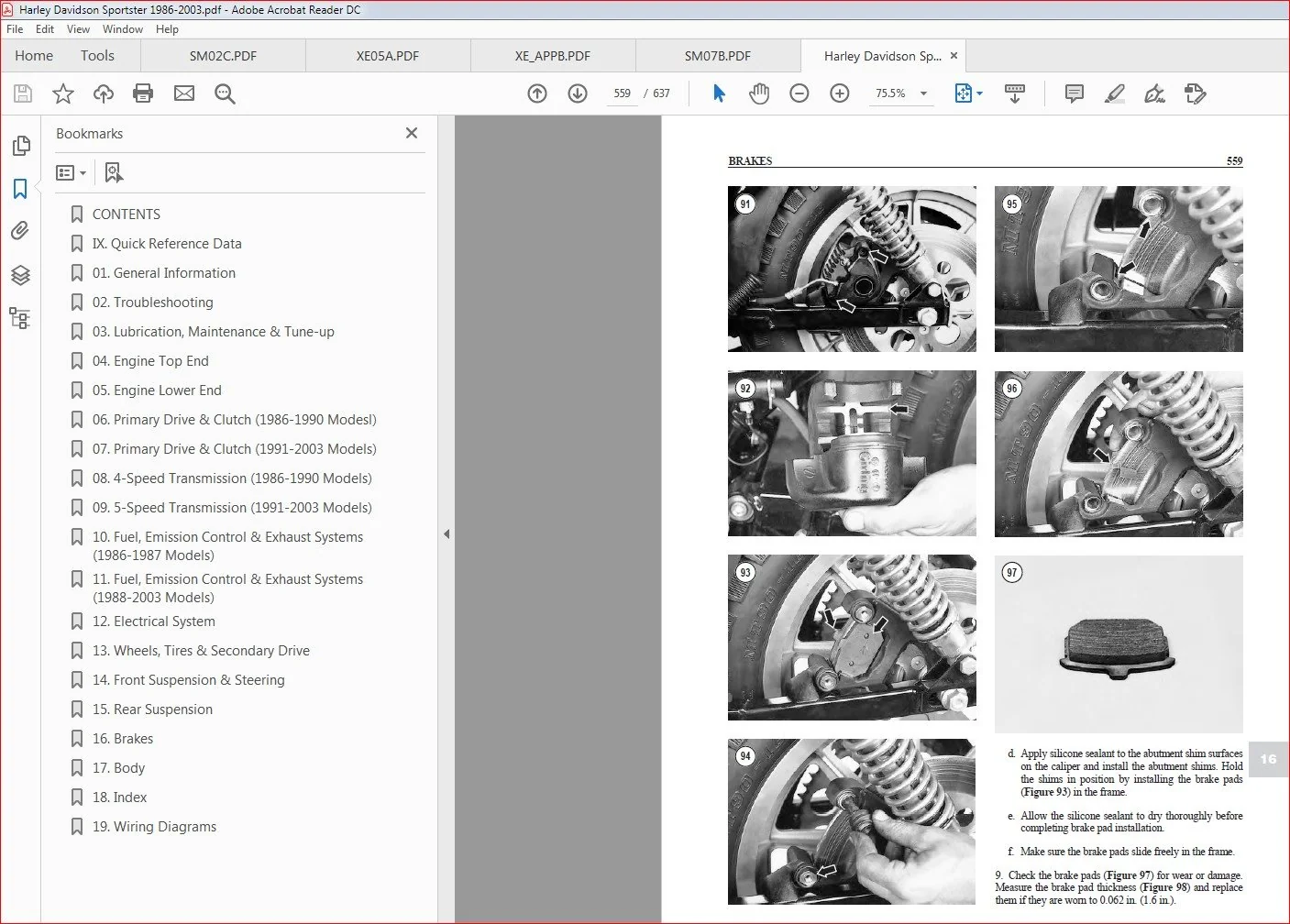Click the Save file icon
Viewport: 1290px width, 924px height.
23,93
